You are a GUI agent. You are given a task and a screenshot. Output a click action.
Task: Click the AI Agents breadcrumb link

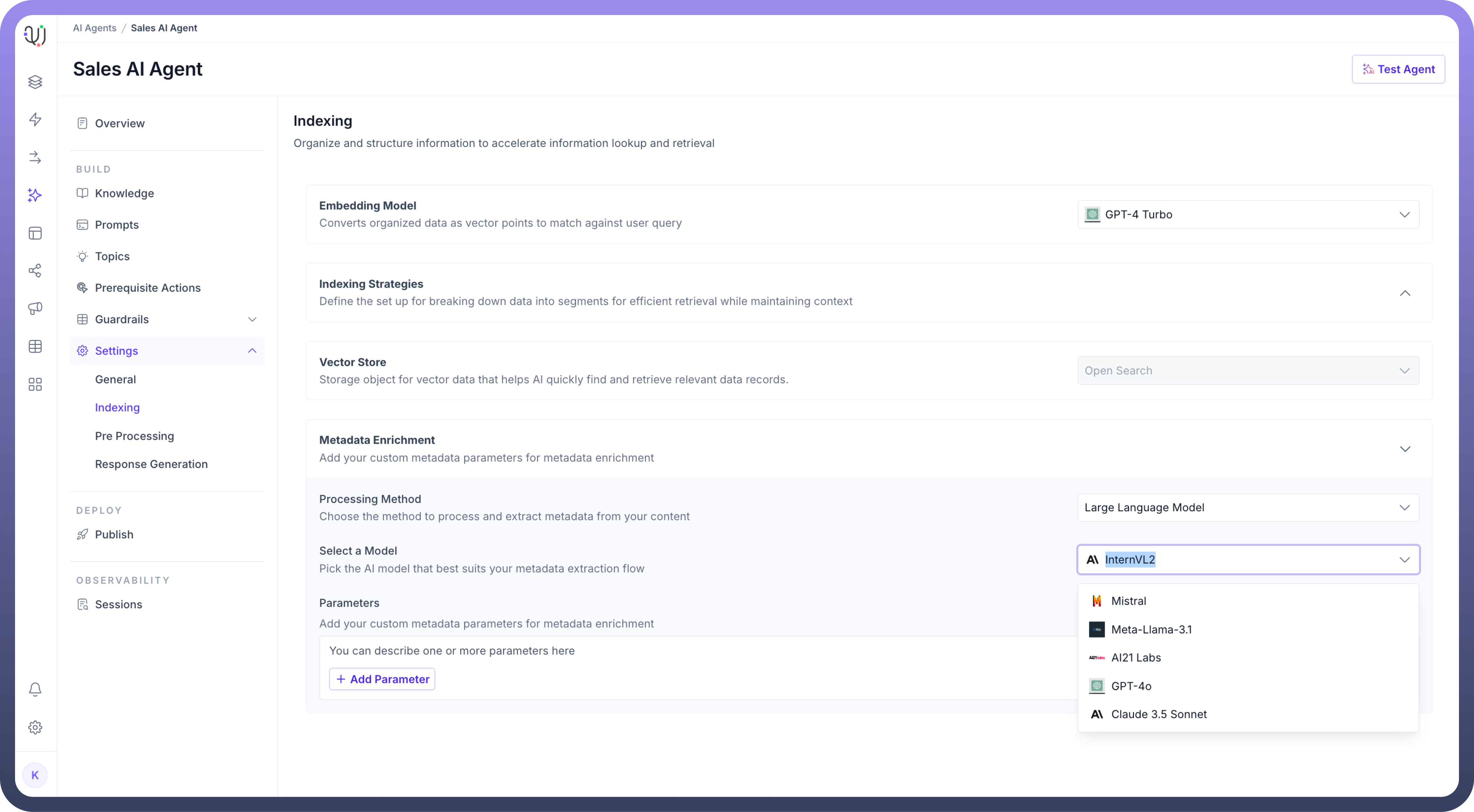coord(94,28)
